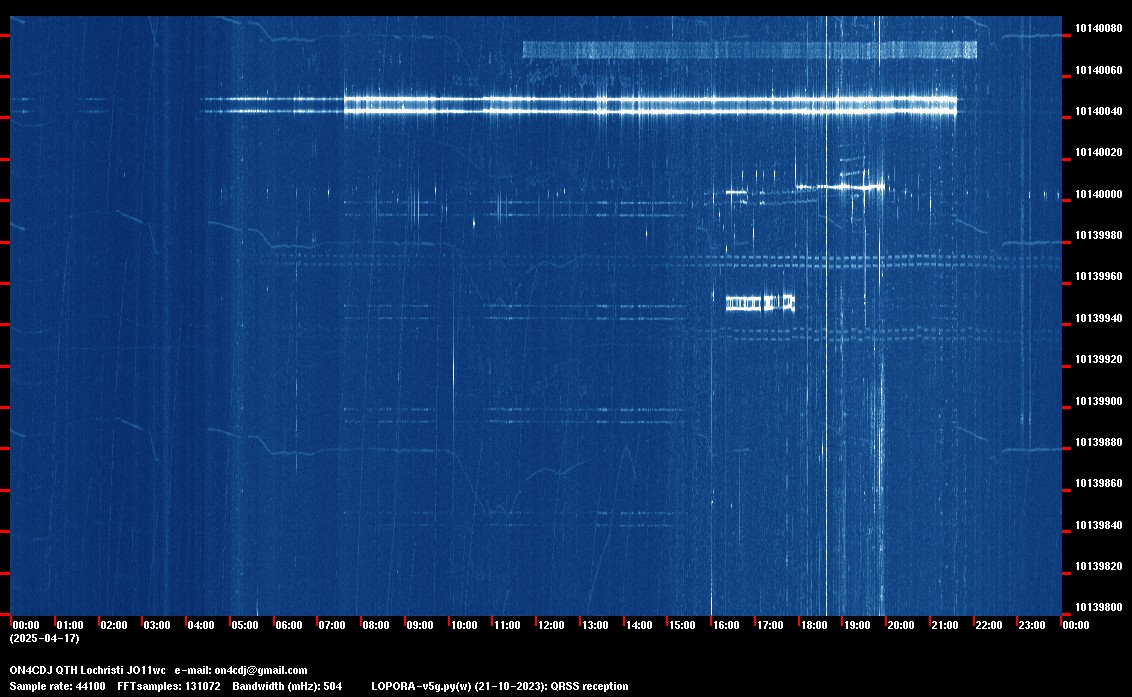This screenshot has width=1132, height=697.
Task: Click the 14:00 time axis label
Action: coord(639,625)
